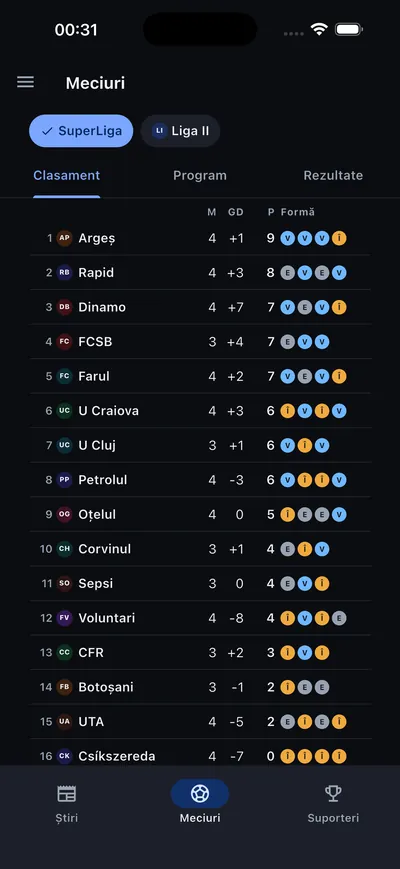Tap the Dinamo DB team badge

pos(65,307)
